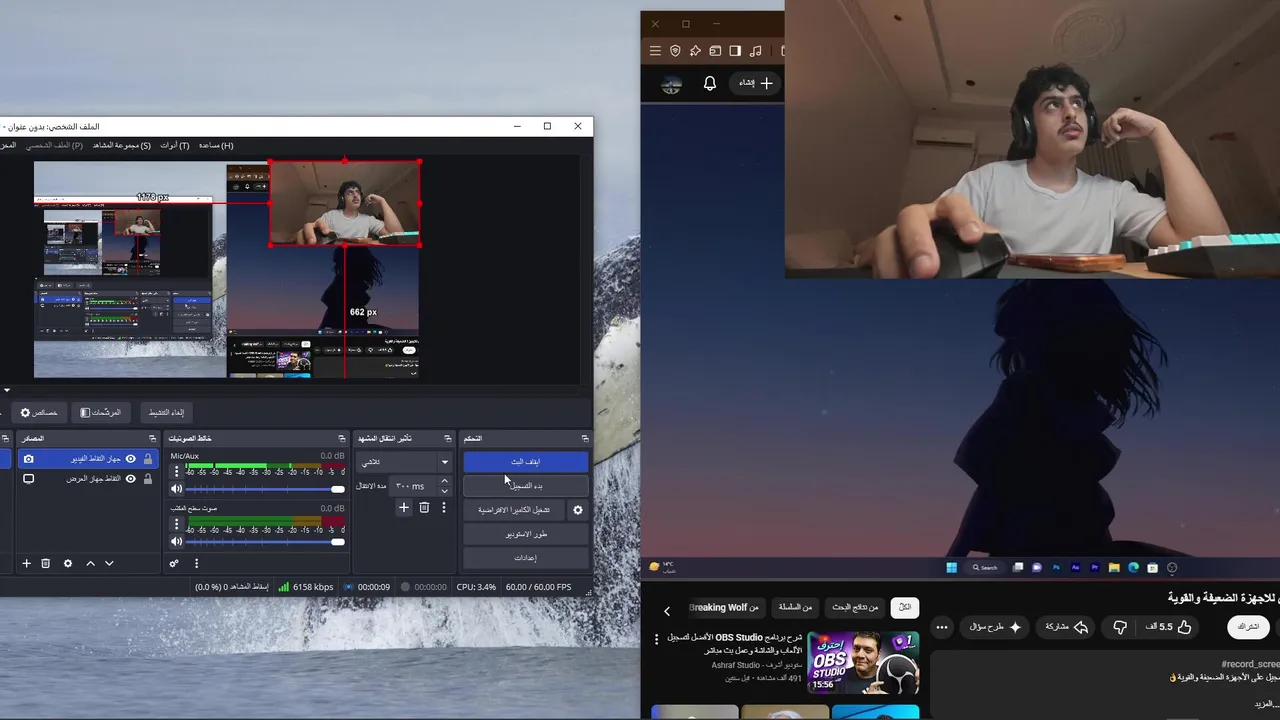Like the YouTube video (5.5 thousand)
This screenshot has height=720, width=1280.
pyautogui.click(x=1169, y=627)
